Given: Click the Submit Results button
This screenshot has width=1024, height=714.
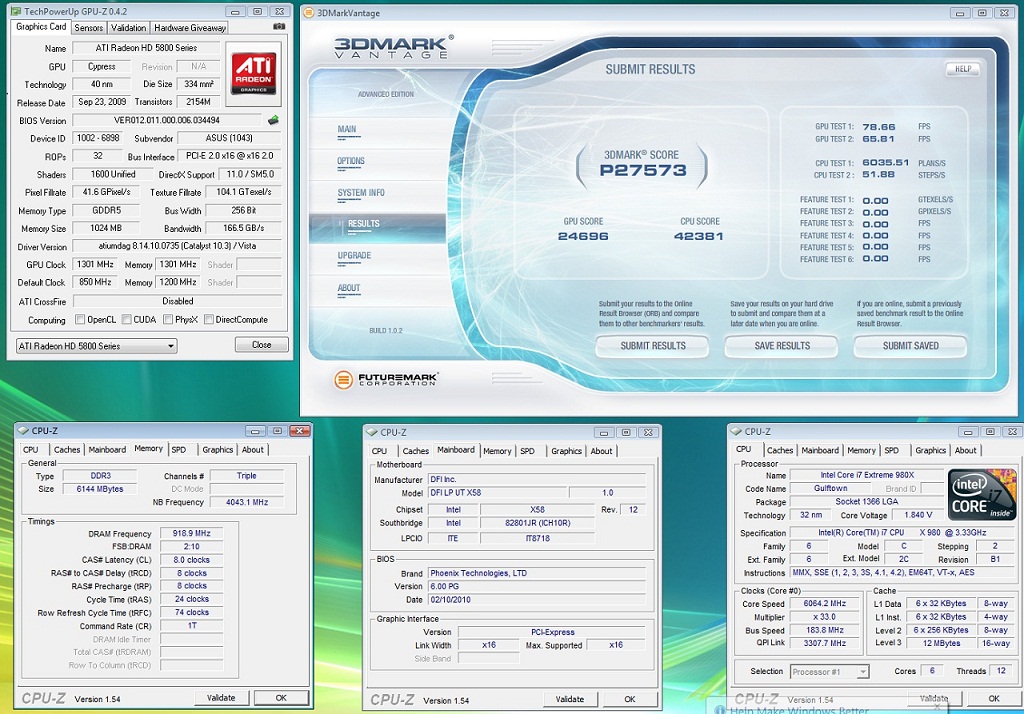Looking at the screenshot, I should click(x=652, y=346).
